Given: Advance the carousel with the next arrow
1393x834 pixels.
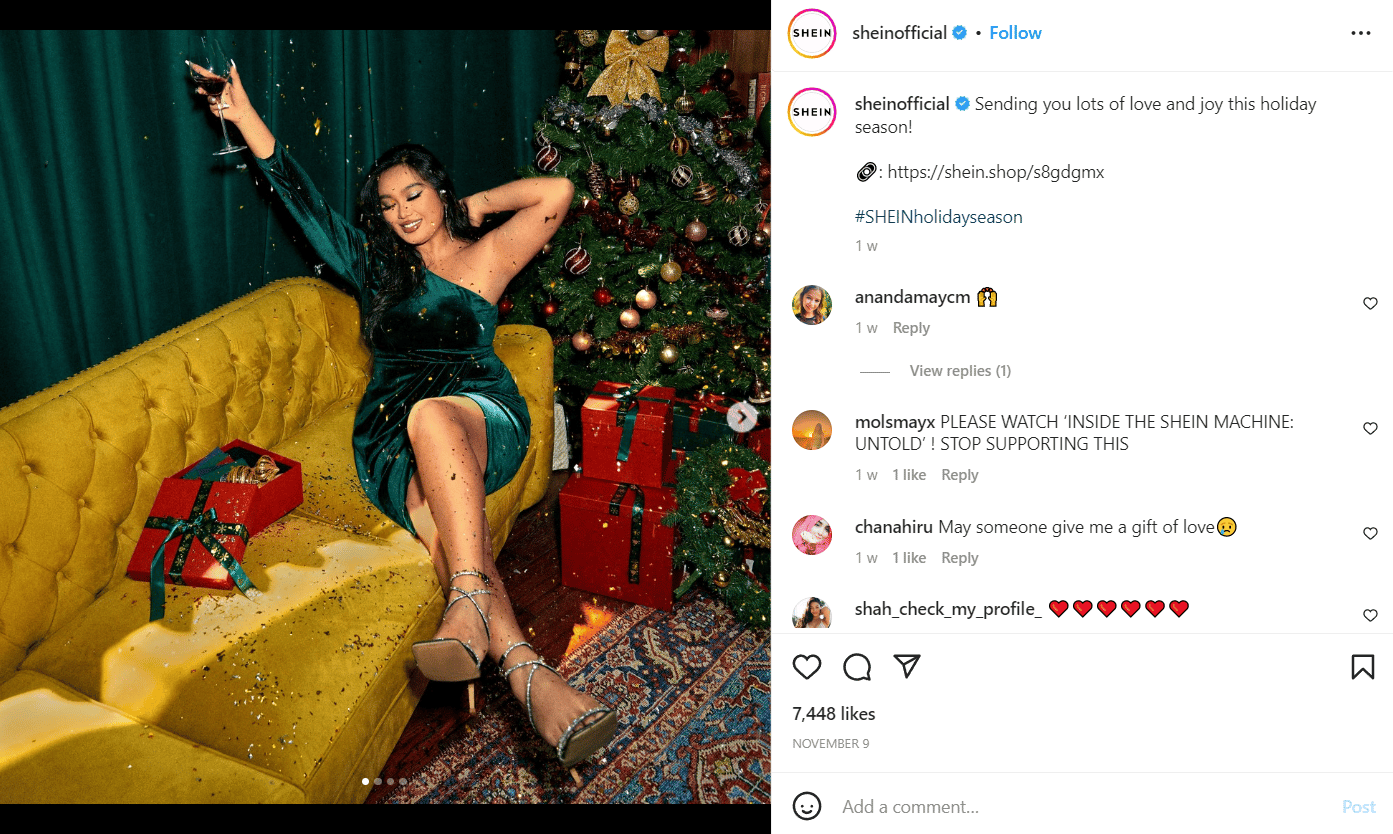Looking at the screenshot, I should [x=741, y=417].
